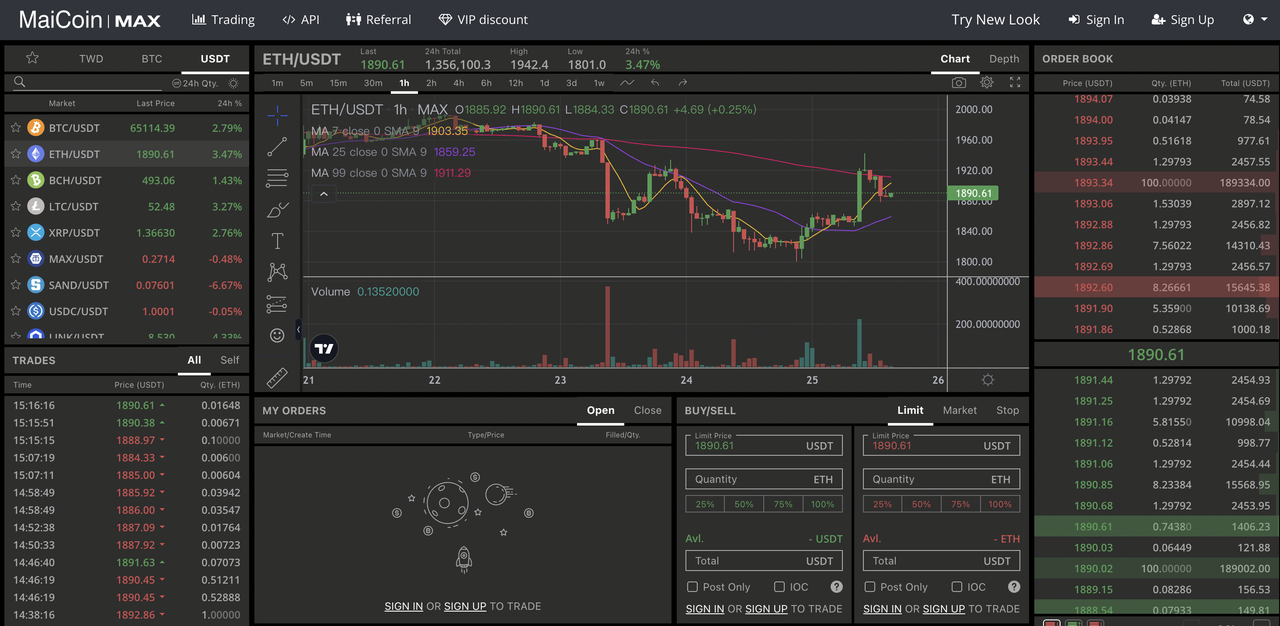
Task: Collapse the chart indicator legend
Action: point(323,192)
